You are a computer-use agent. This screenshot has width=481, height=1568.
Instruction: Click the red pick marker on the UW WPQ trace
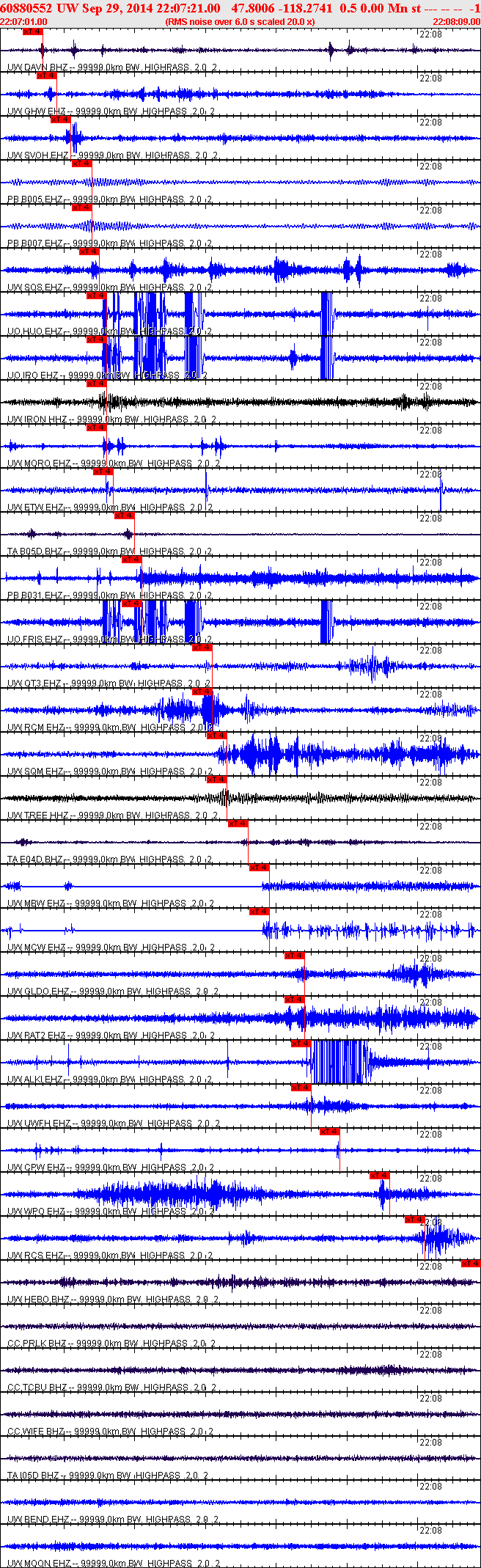coord(379,1176)
